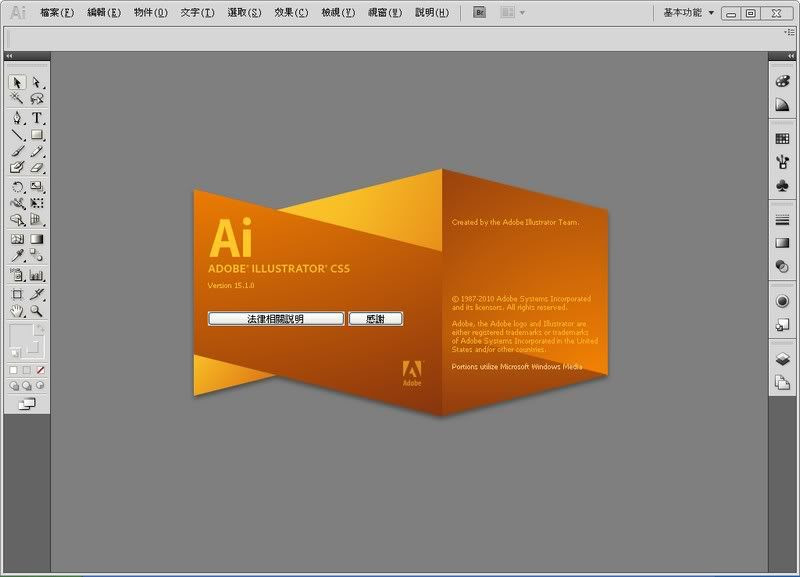Select the Gradient tool in toolbox
The height and width of the screenshot is (577, 800).
[37, 239]
